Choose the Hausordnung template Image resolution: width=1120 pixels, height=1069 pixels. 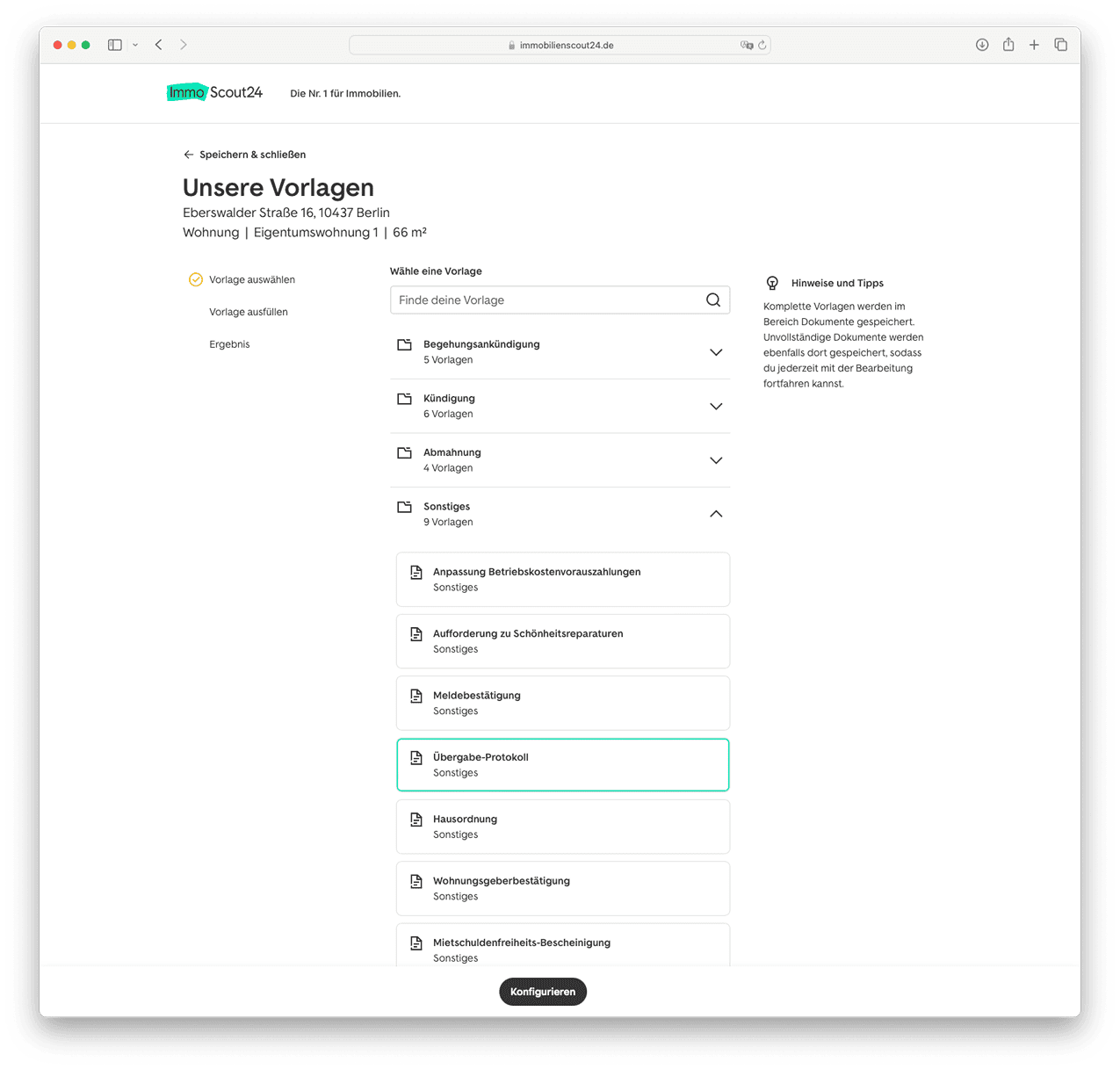click(562, 827)
